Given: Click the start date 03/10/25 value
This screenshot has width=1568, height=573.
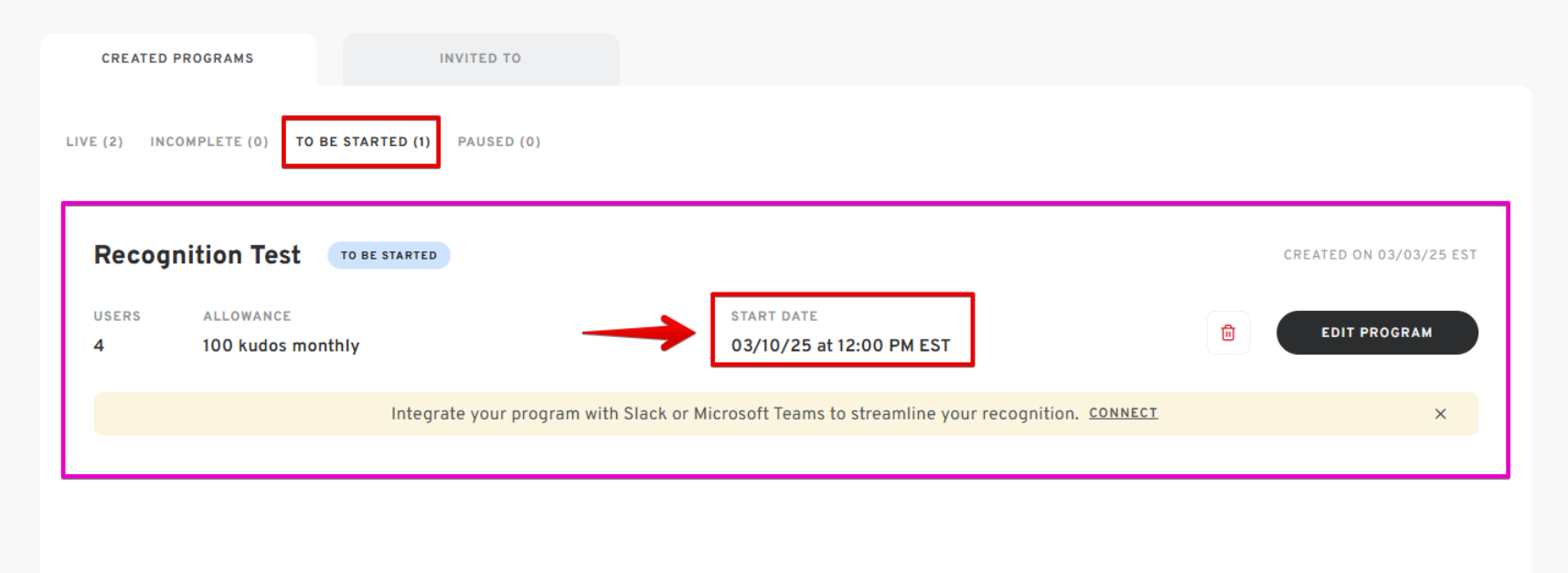Looking at the screenshot, I should (x=840, y=345).
